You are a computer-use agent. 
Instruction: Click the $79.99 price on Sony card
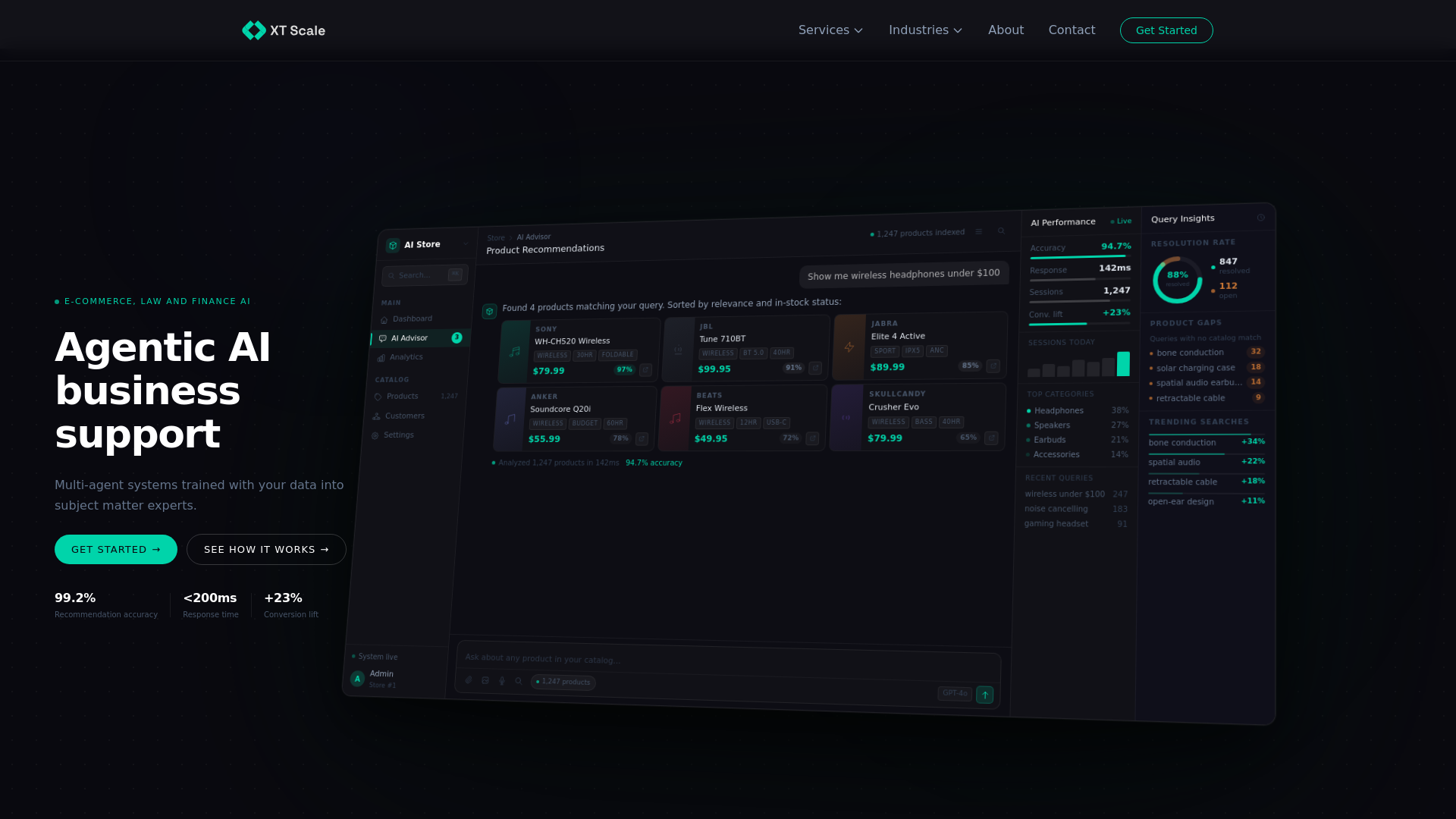click(549, 371)
